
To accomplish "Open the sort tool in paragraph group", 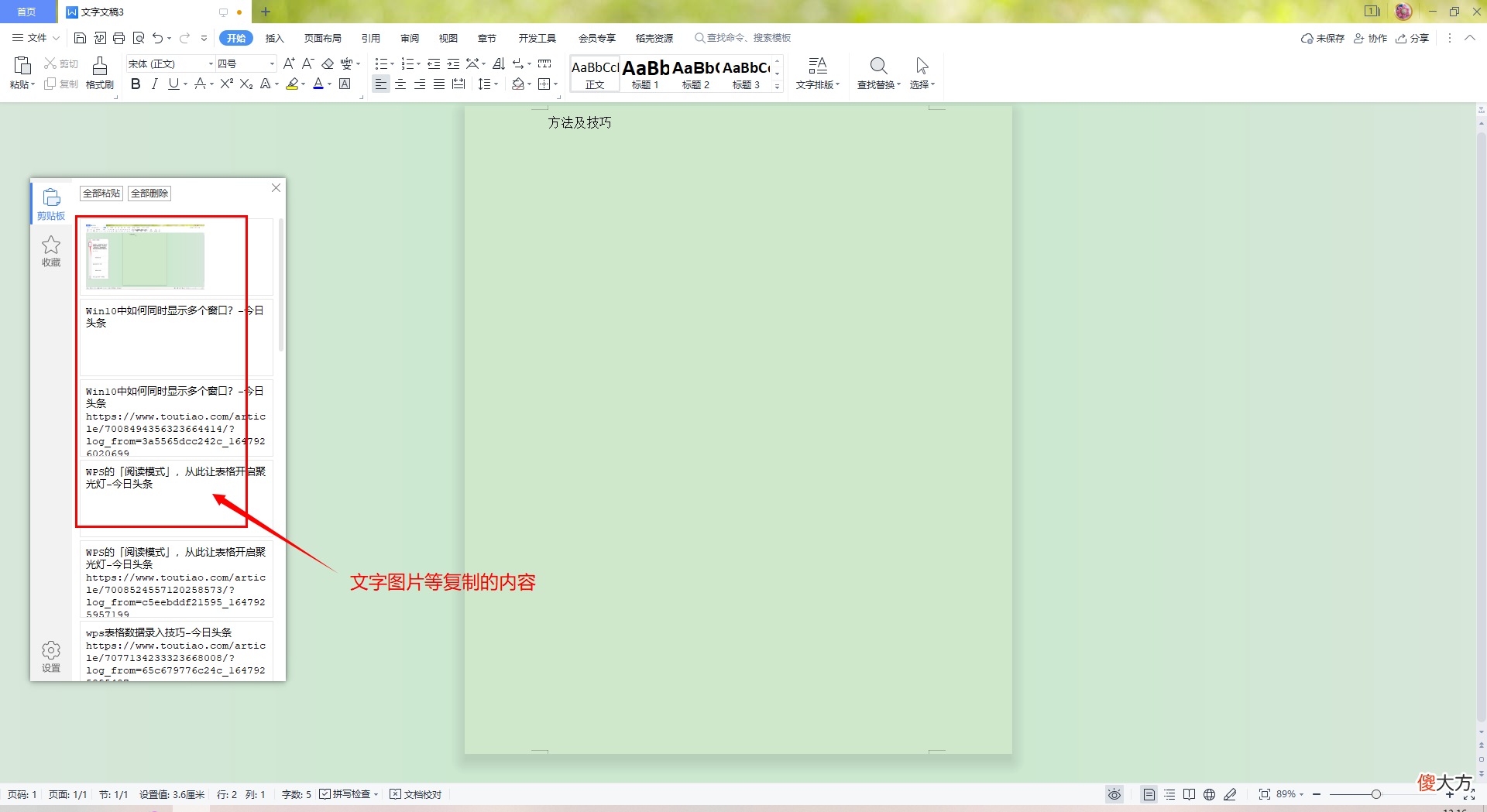I will (499, 63).
